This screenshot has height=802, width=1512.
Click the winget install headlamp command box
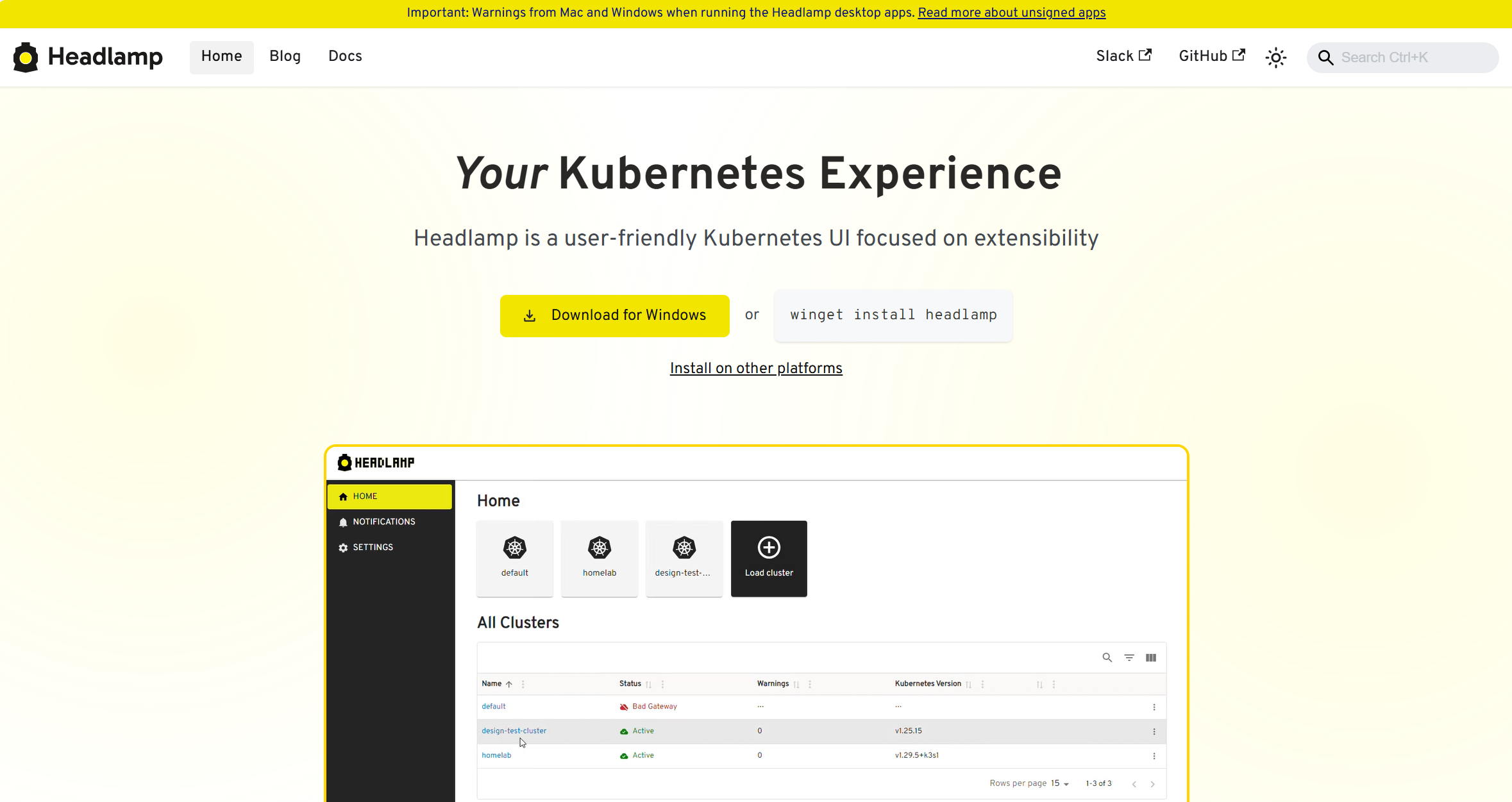click(x=893, y=315)
